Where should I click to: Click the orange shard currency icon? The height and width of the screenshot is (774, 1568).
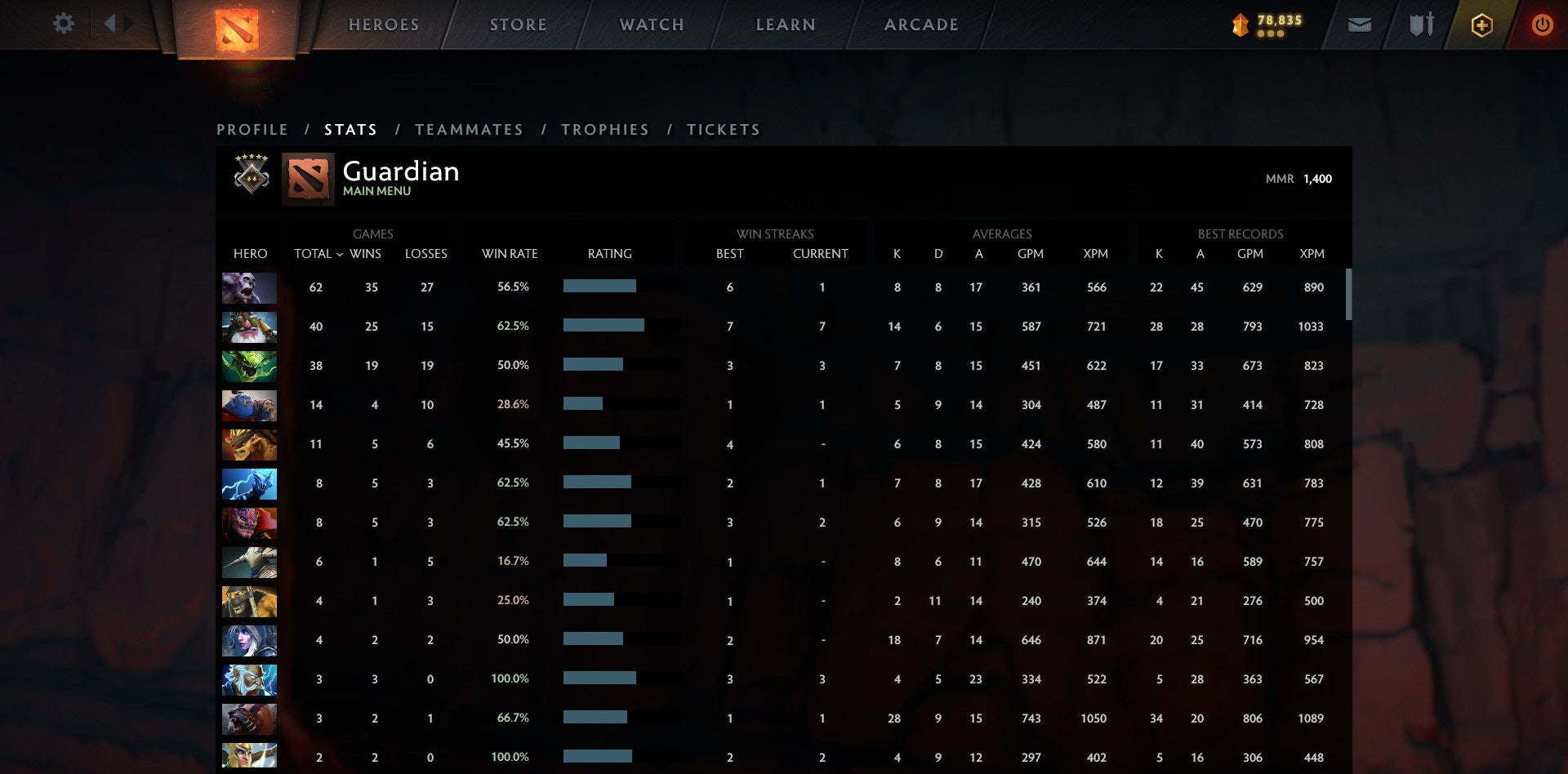[1239, 24]
